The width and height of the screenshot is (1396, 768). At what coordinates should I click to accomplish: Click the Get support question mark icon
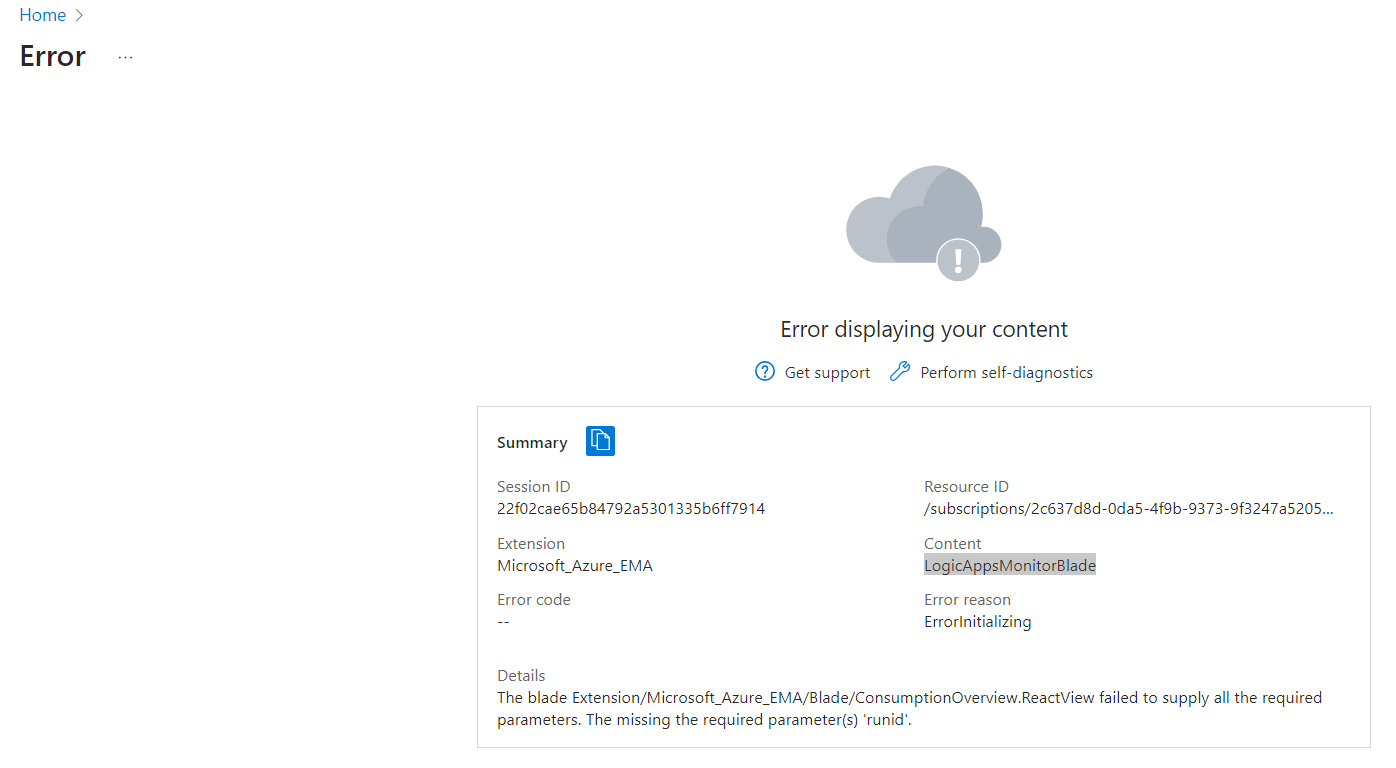(764, 371)
